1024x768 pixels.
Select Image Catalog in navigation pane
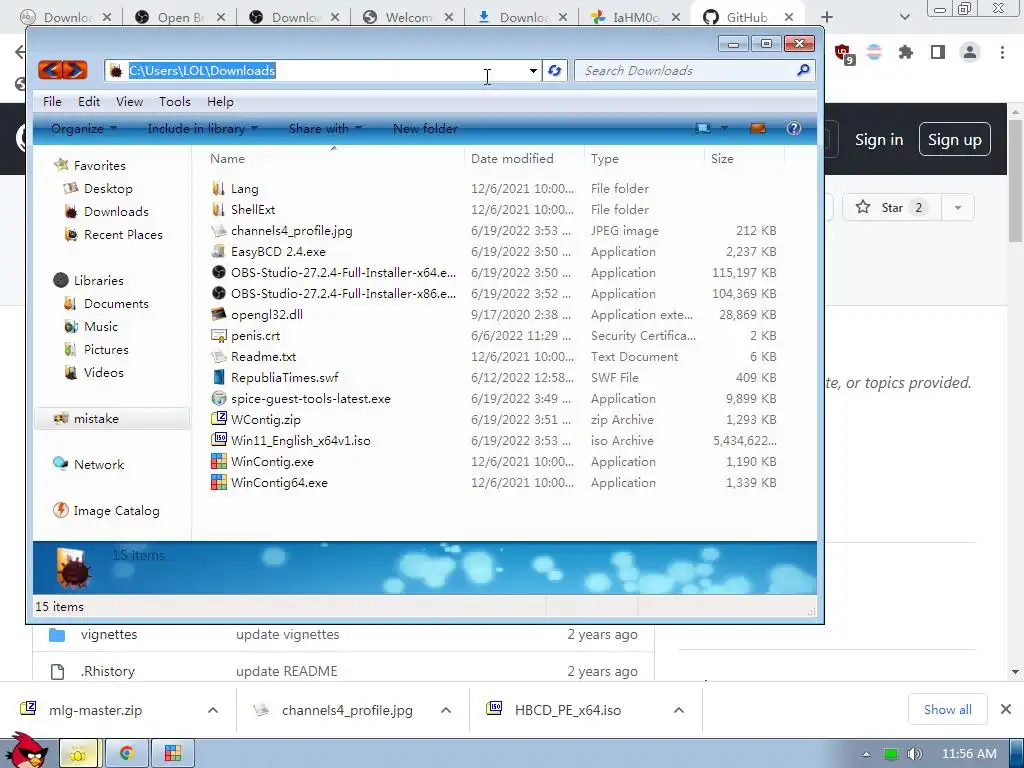pyautogui.click(x=116, y=511)
